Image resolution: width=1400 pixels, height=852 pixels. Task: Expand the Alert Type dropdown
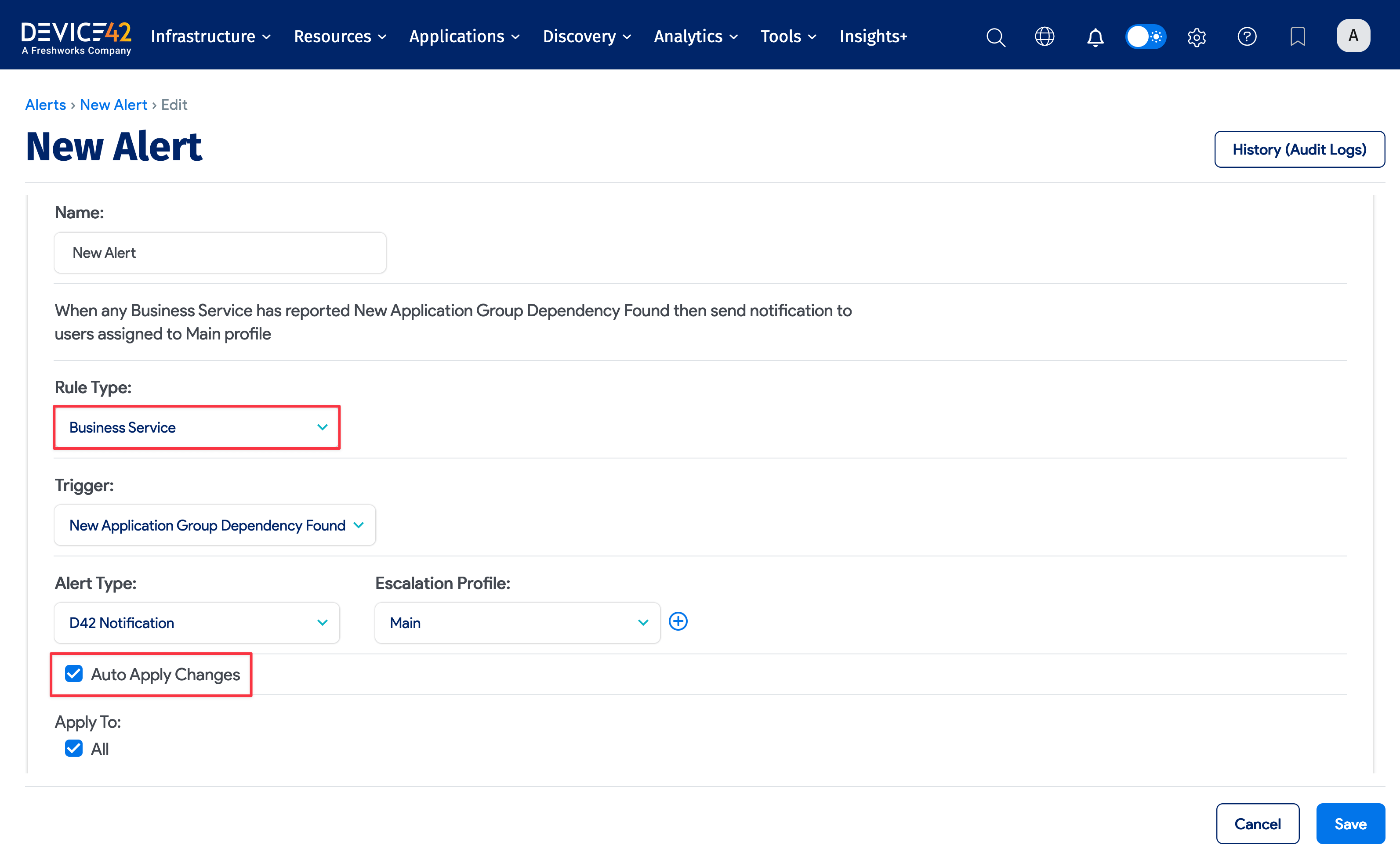click(196, 622)
